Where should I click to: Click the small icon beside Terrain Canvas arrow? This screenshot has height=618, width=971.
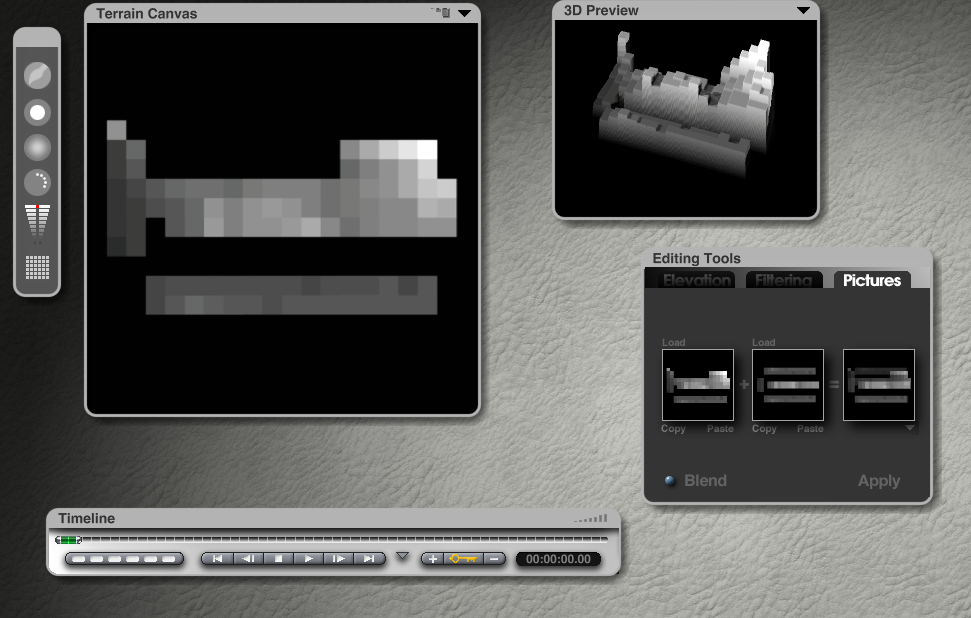[x=441, y=13]
